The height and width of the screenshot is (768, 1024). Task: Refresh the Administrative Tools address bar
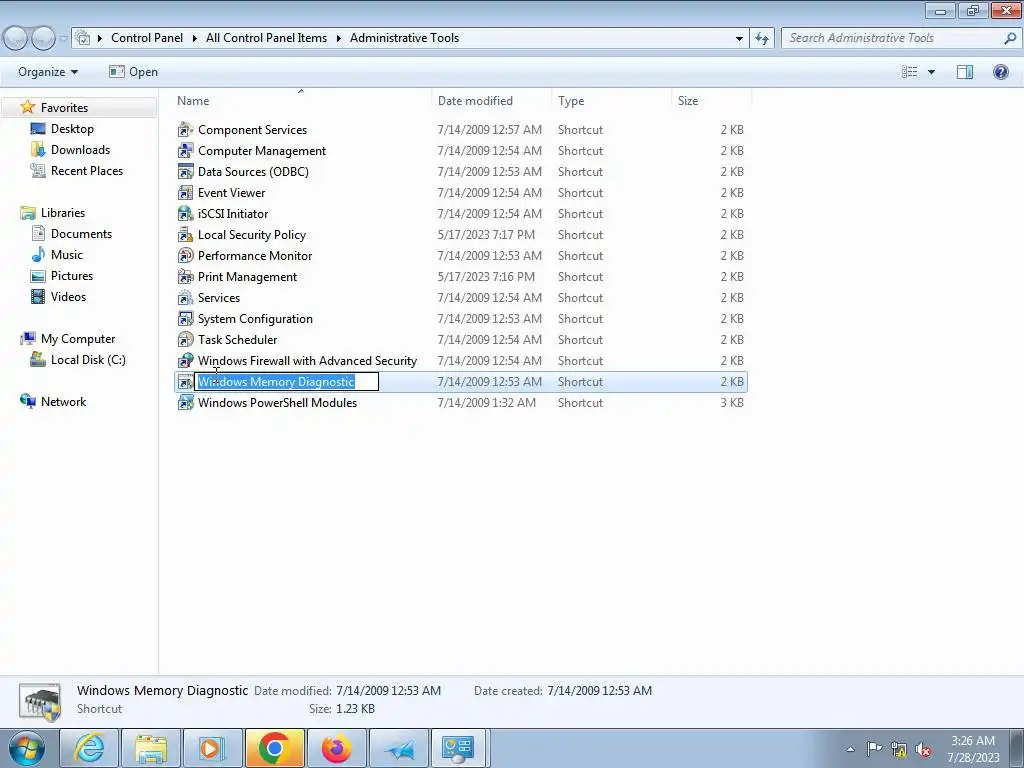click(x=761, y=39)
